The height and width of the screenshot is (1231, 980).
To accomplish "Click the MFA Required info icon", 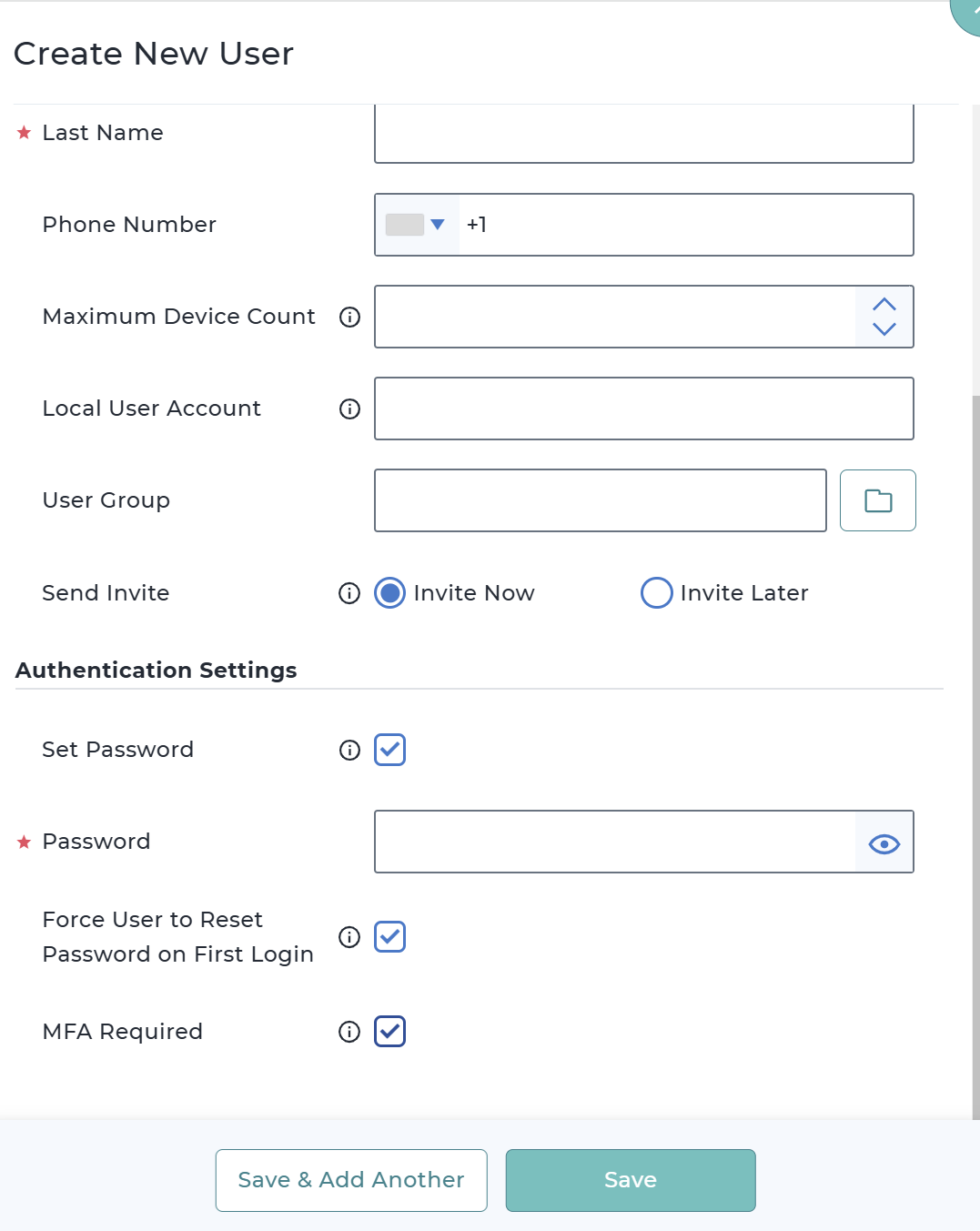I will pyautogui.click(x=349, y=1032).
